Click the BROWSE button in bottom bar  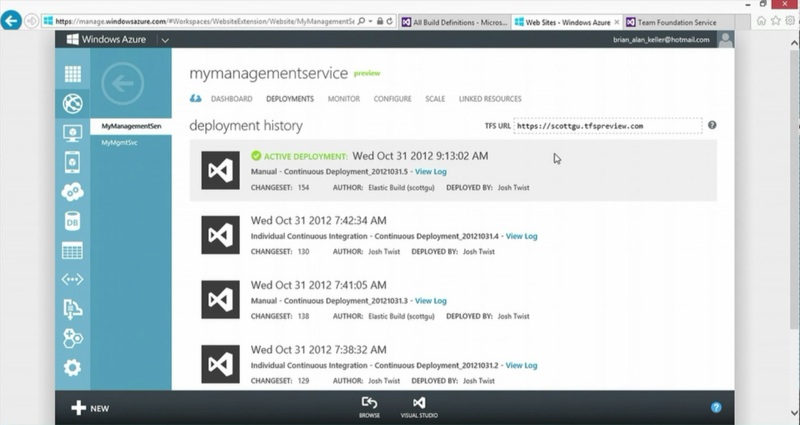369,408
